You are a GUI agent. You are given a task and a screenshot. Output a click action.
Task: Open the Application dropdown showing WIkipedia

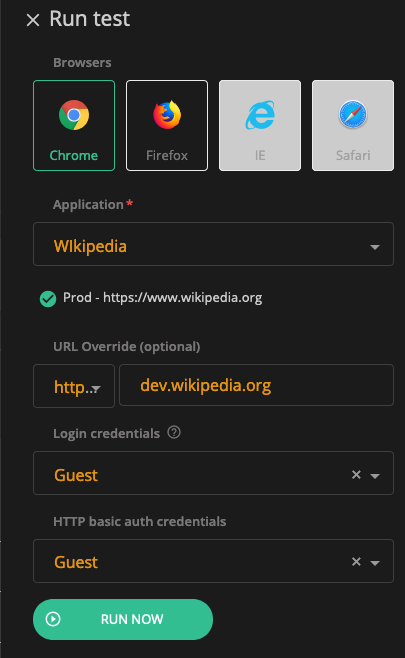[213, 244]
